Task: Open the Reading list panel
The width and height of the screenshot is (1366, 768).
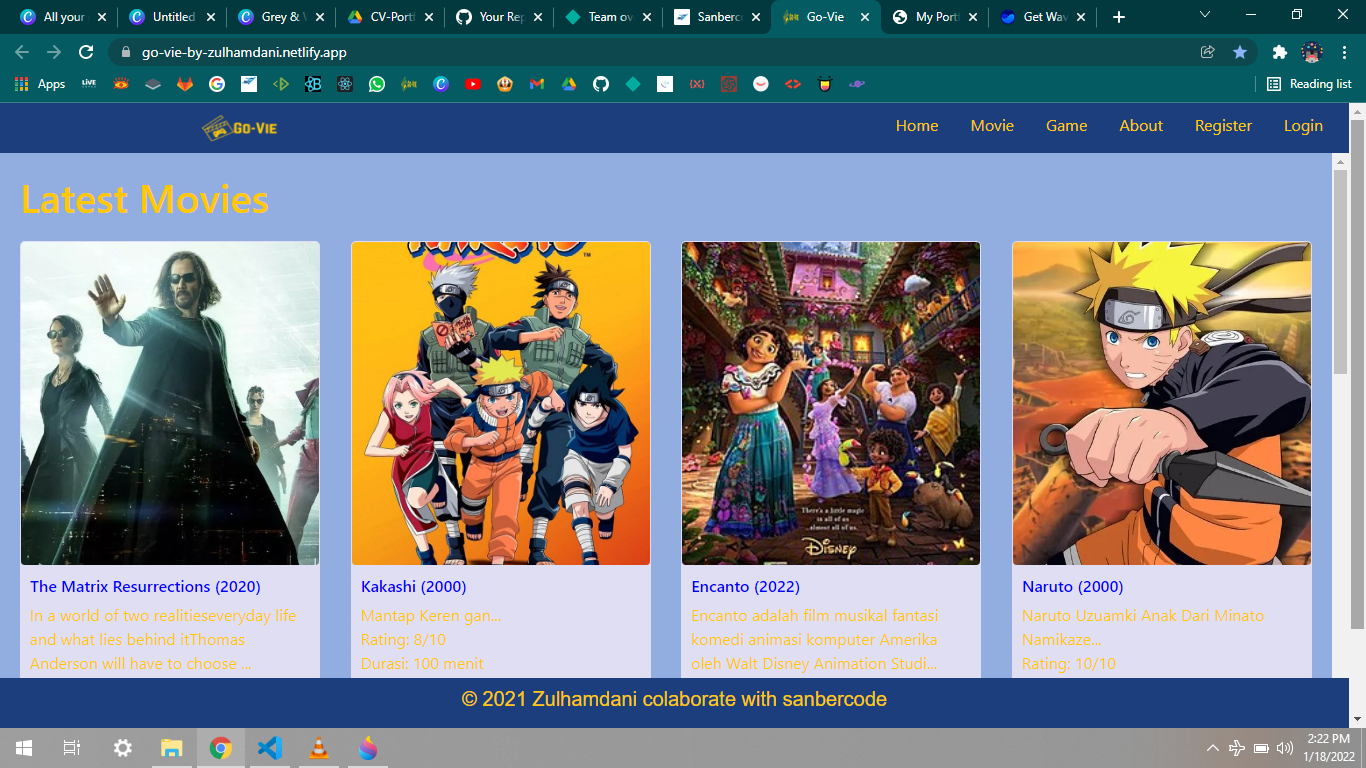Action: pyautogui.click(x=1309, y=84)
